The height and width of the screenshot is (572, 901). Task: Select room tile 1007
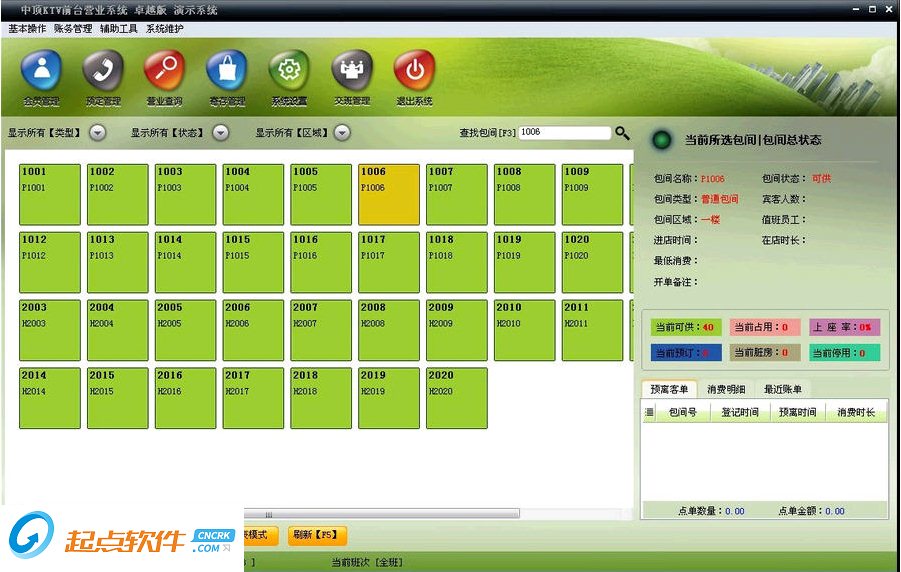[457, 194]
